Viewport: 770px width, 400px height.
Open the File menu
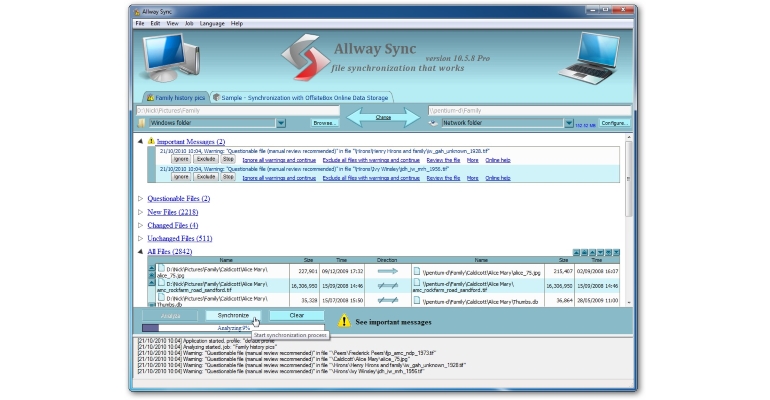click(x=139, y=24)
